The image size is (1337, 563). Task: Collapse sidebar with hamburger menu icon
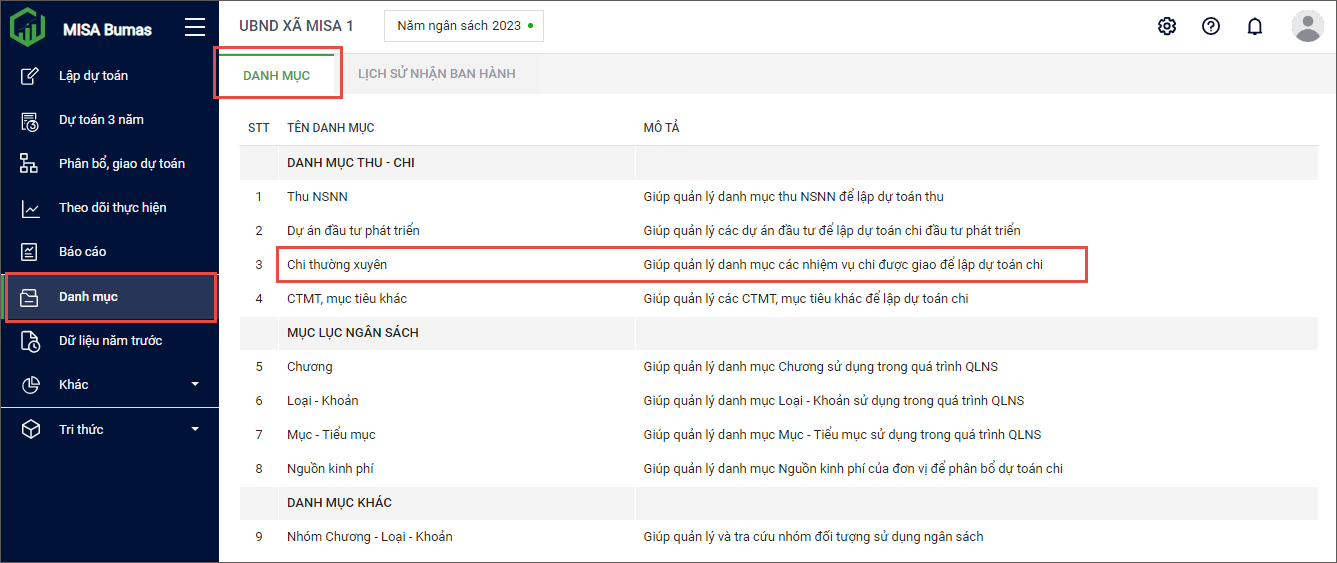(195, 27)
